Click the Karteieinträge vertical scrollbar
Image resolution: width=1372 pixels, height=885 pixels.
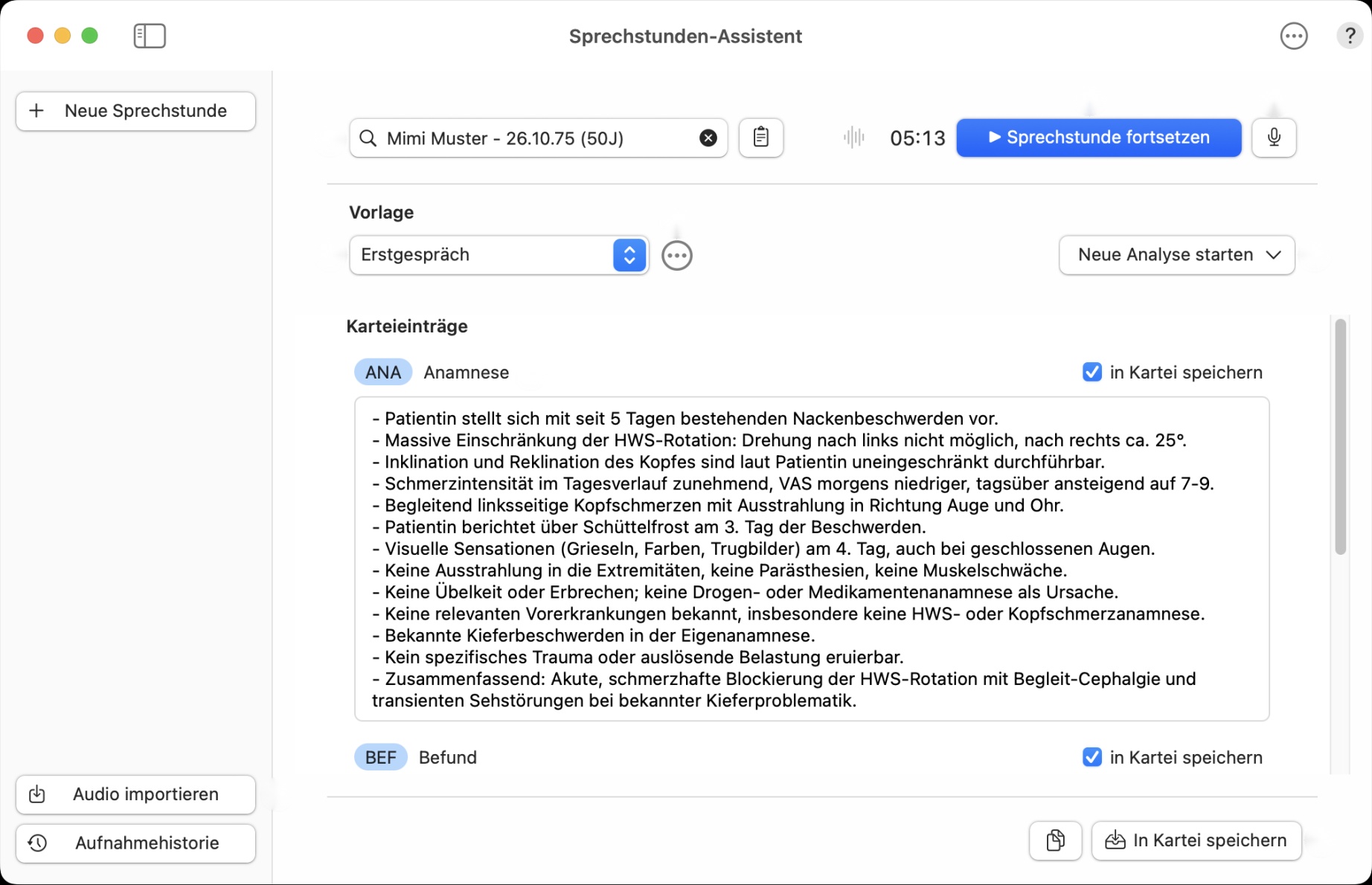pyautogui.click(x=1340, y=437)
